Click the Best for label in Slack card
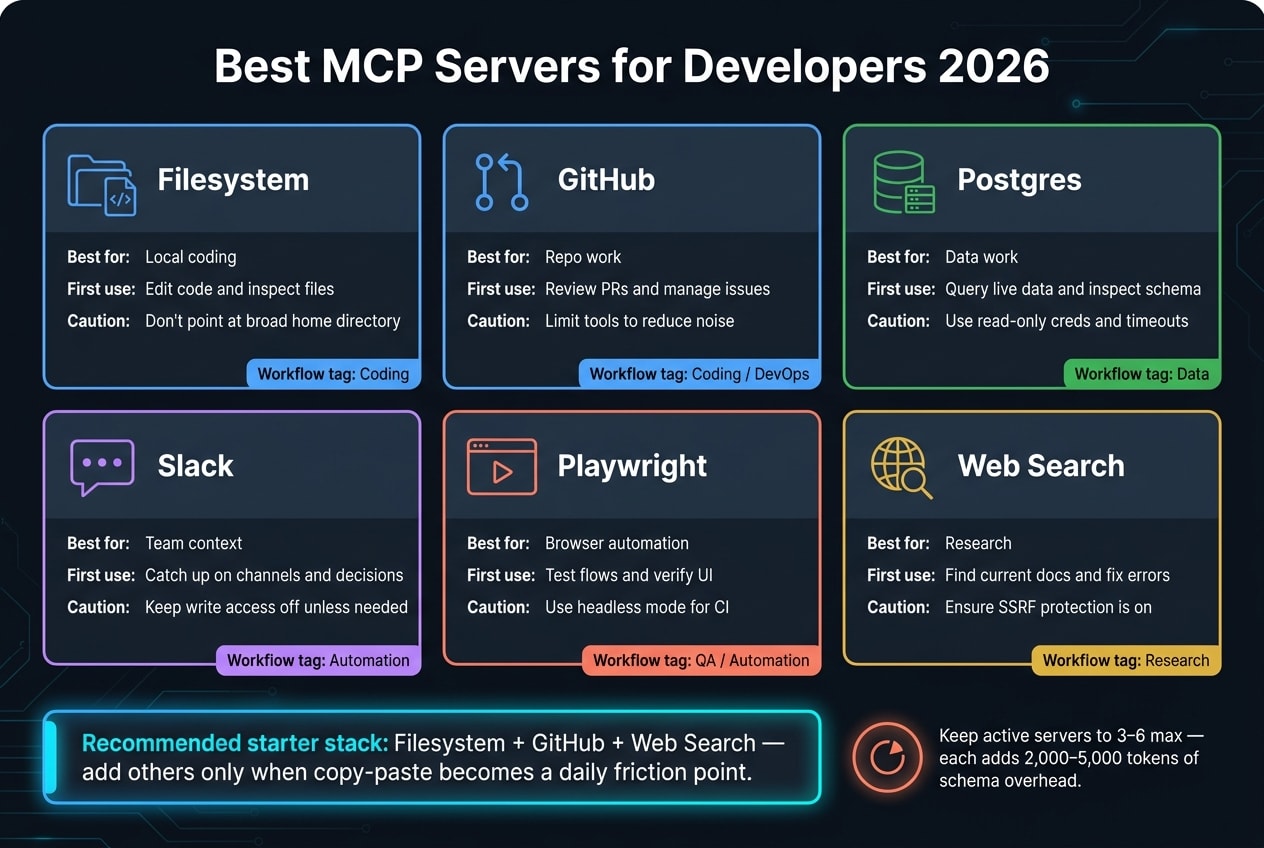This screenshot has width=1264, height=848. point(98,543)
